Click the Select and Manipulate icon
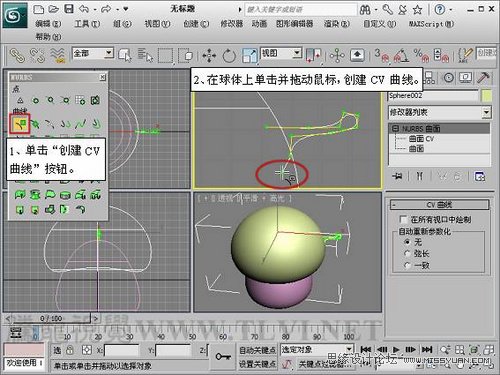The image size is (500, 375). point(337,55)
